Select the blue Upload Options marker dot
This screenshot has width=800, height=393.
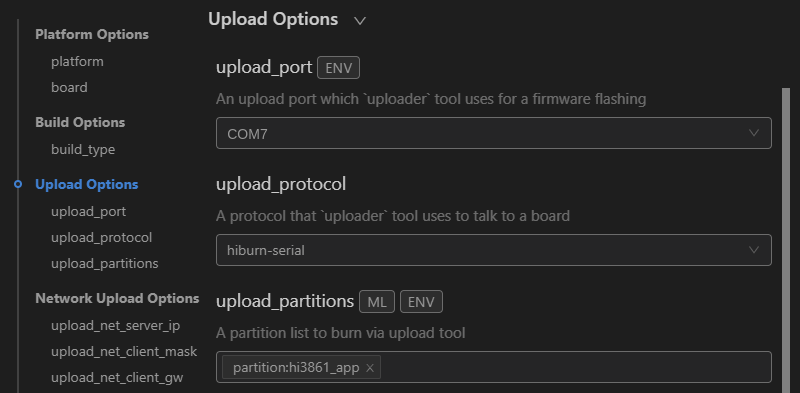pos(18,184)
